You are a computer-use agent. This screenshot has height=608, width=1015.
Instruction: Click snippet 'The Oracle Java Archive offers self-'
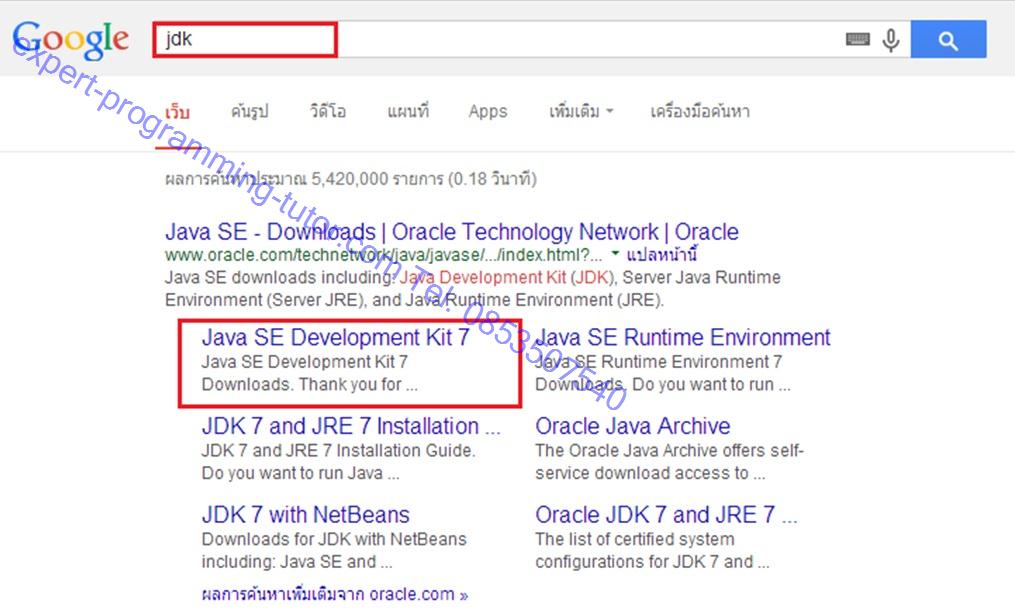click(x=669, y=451)
